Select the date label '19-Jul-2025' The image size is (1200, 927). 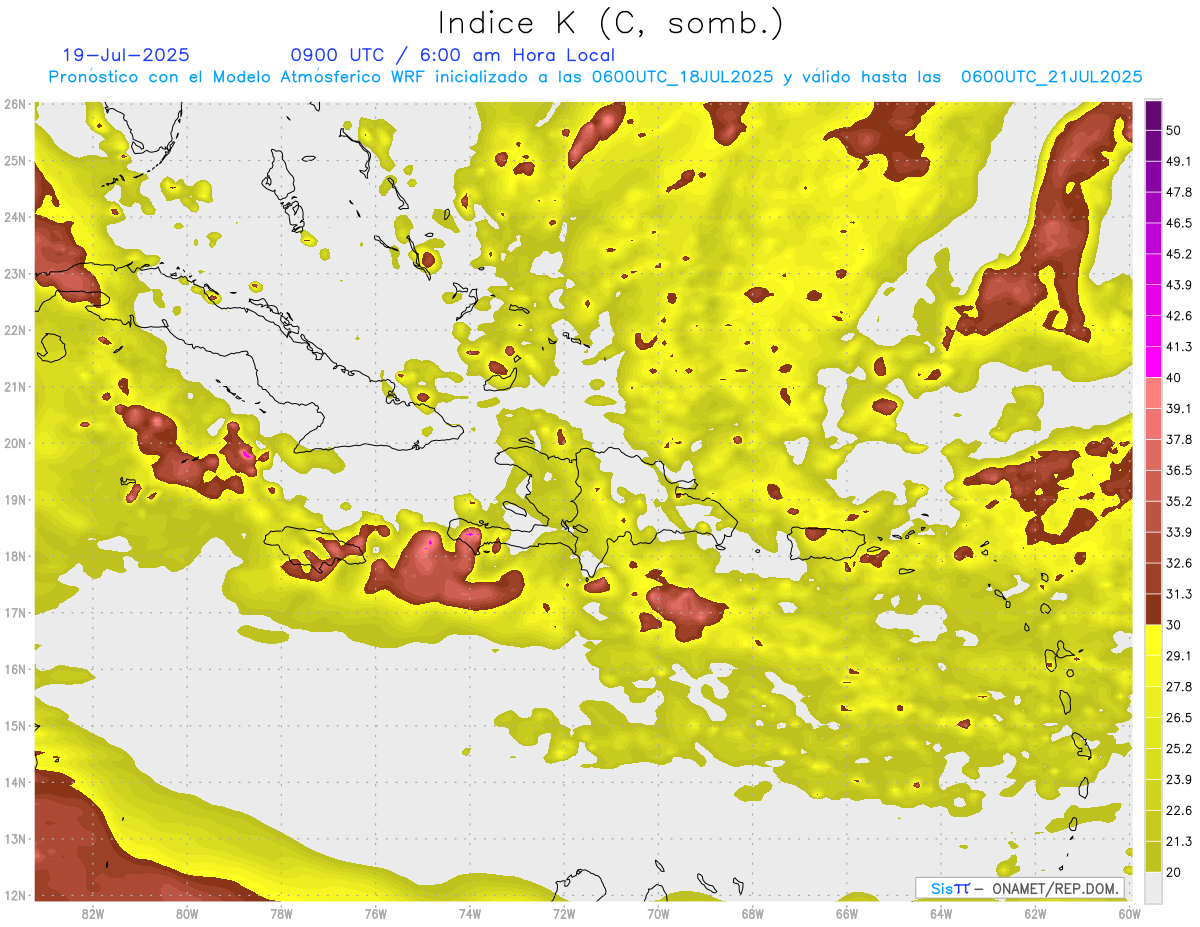[126, 55]
